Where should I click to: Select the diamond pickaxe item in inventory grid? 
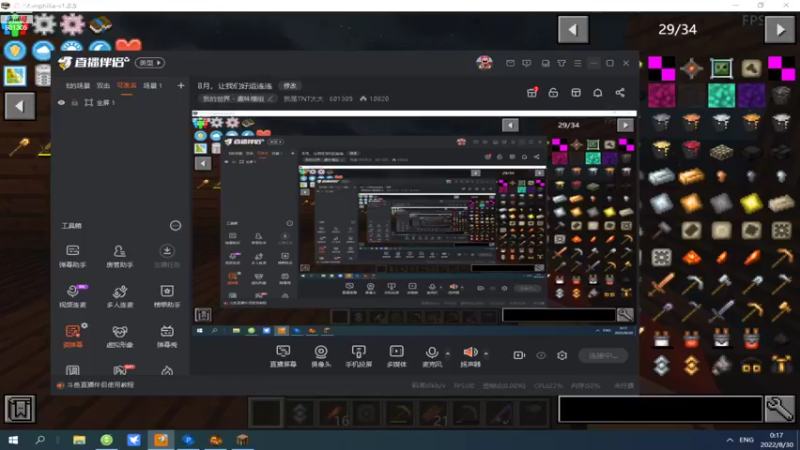coord(691,284)
